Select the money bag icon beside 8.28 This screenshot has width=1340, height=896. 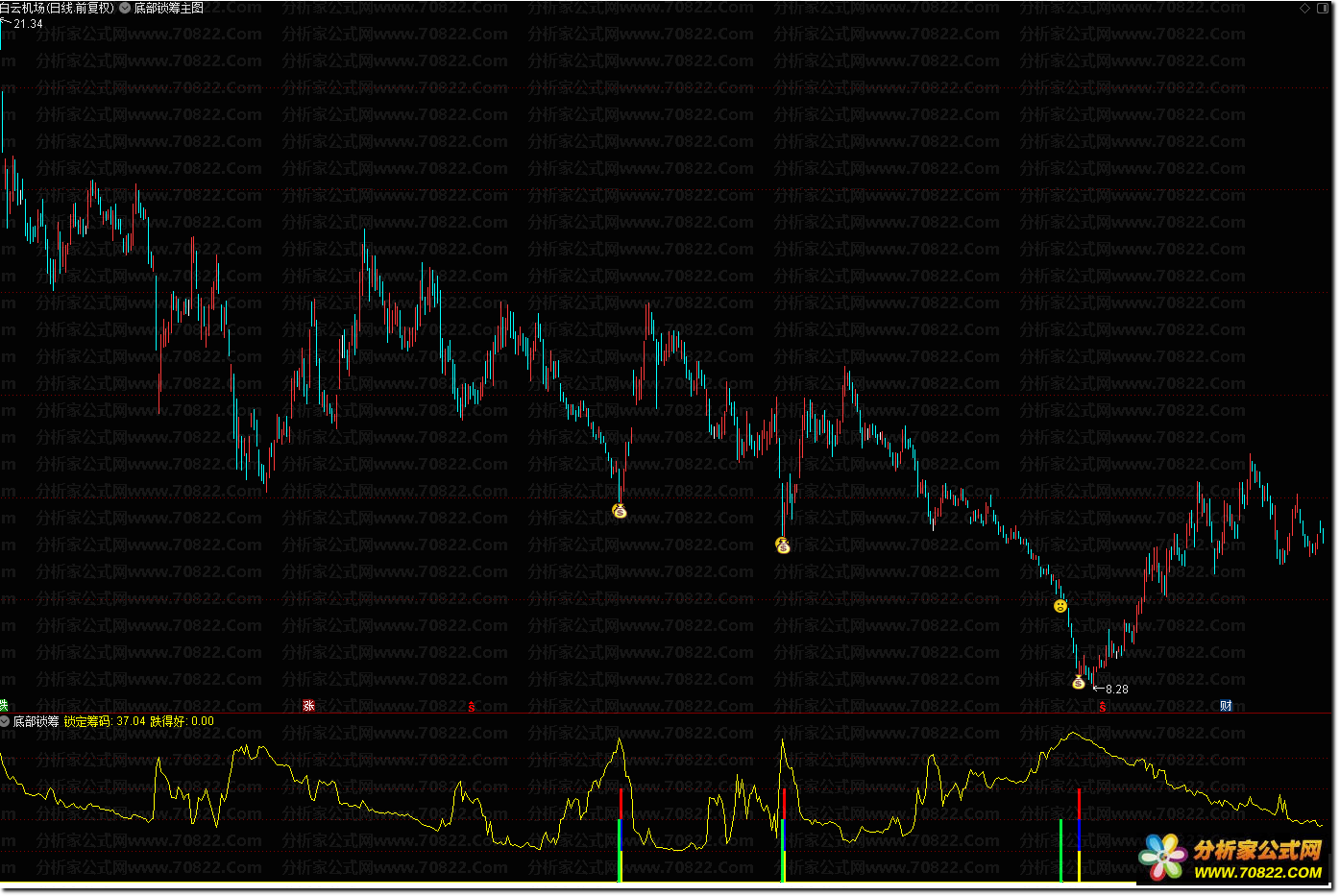pos(1079,683)
